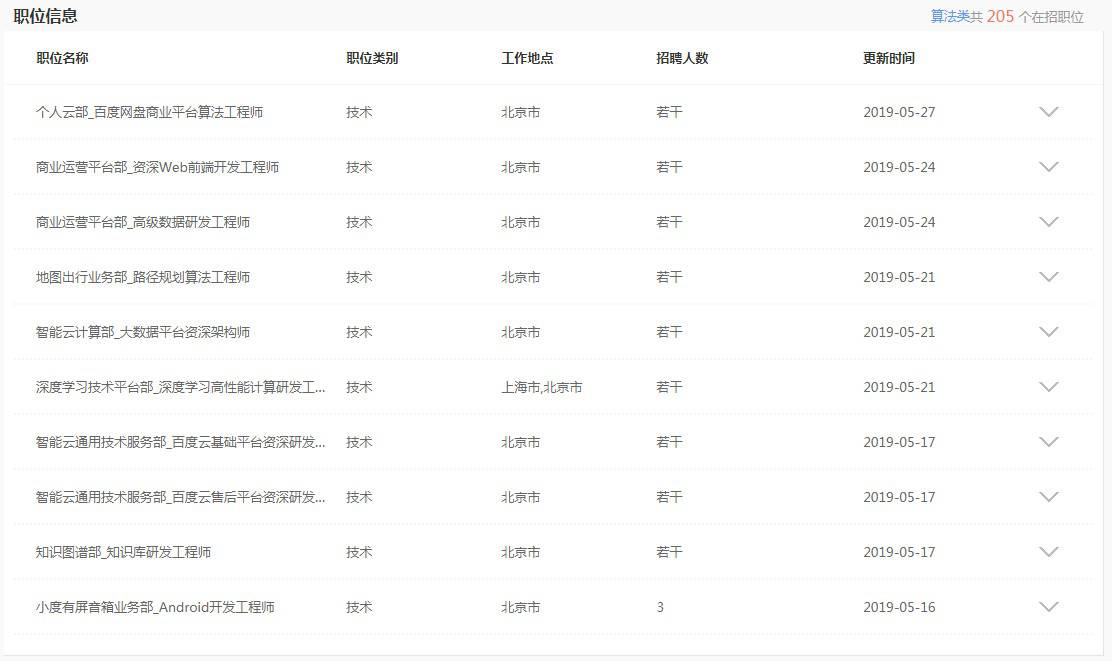The image size is (1112, 661).
Task: Expand the 地图出行业务部_路径规划算法工程师 listing
Action: 1048,277
